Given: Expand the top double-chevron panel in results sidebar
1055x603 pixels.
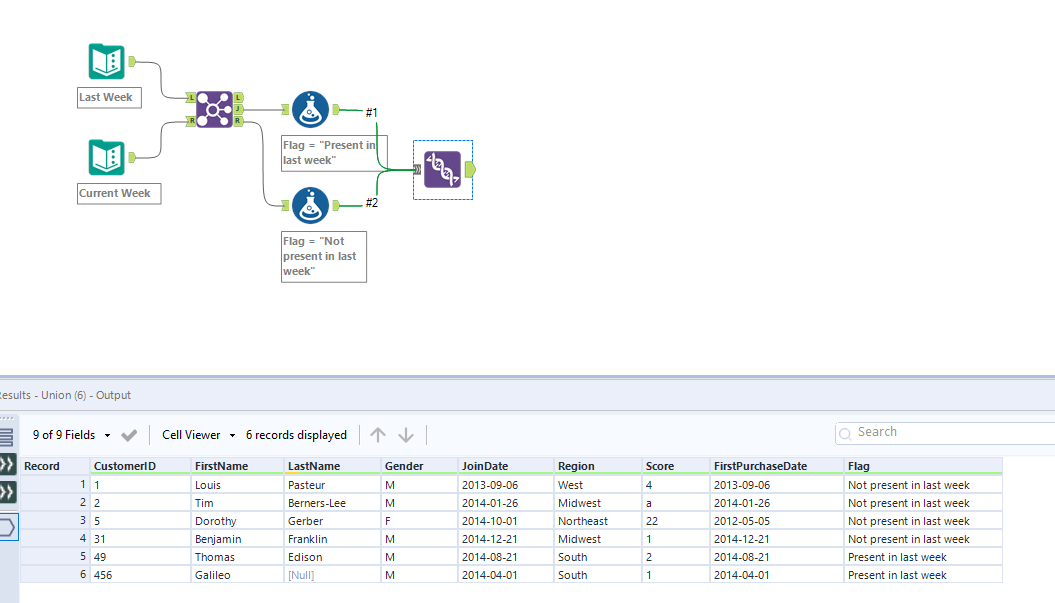Looking at the screenshot, I should tap(8, 464).
